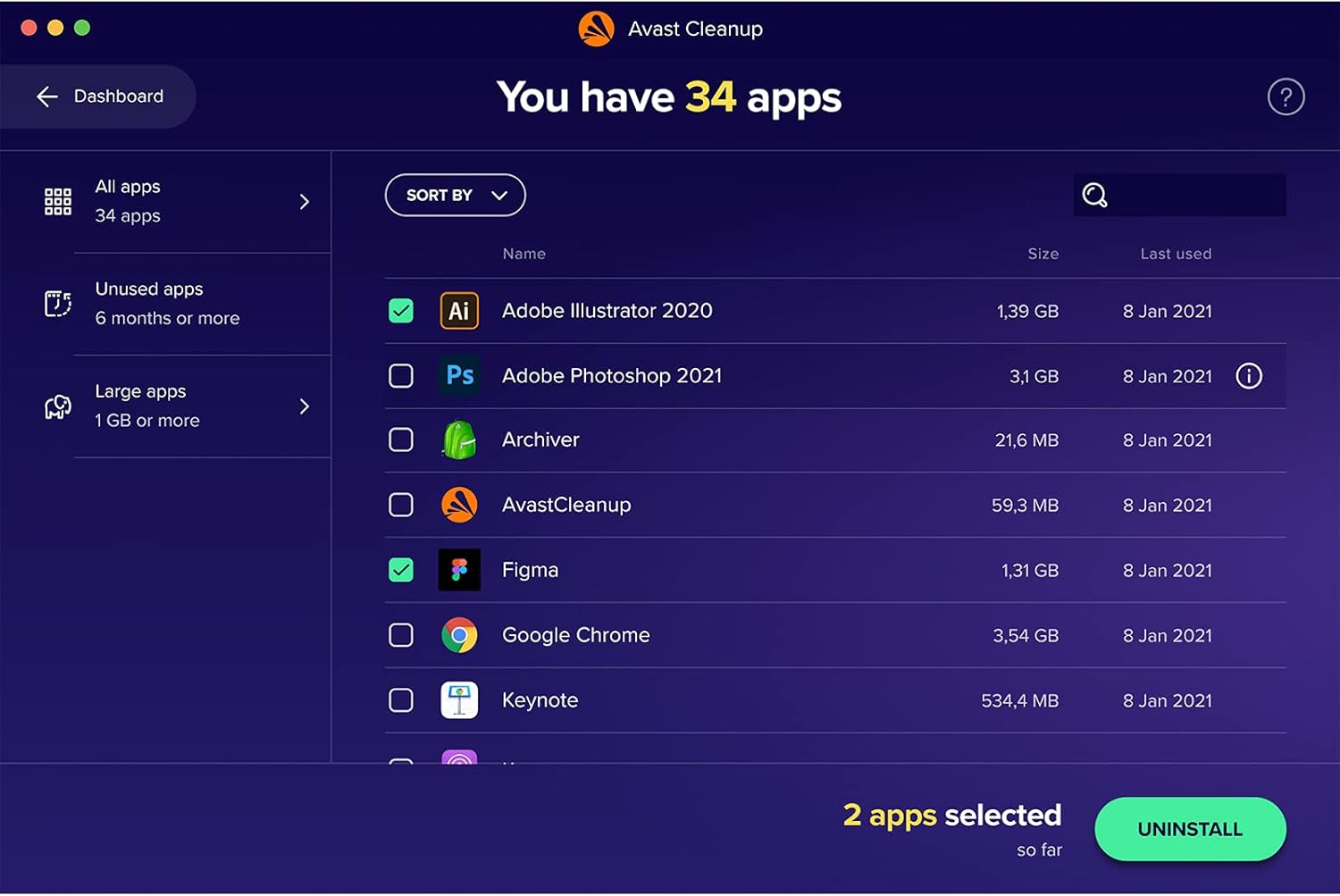The height and width of the screenshot is (896, 1340).
Task: Click the Figma app icon
Action: point(459,570)
